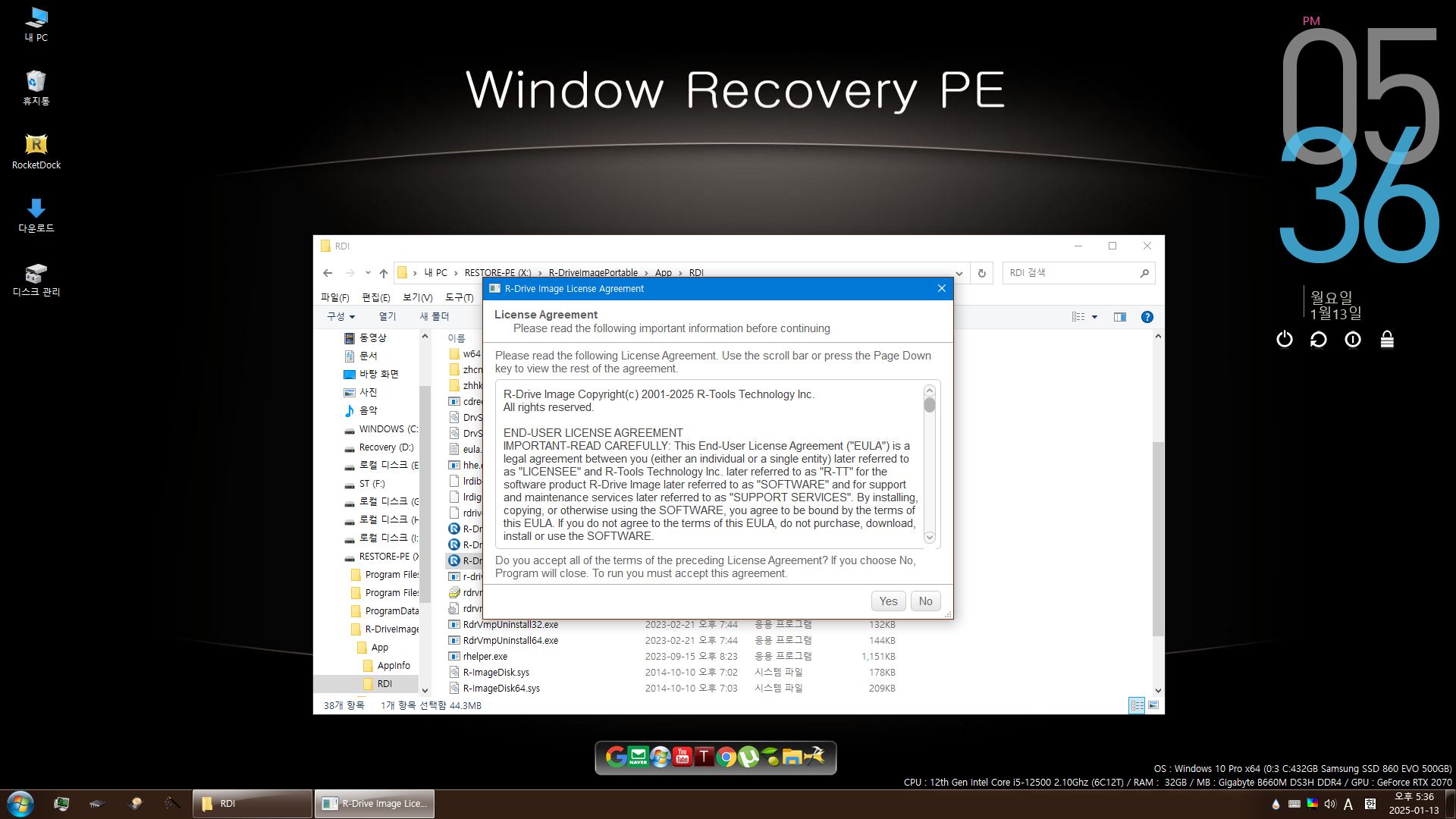Launch the pickaxe tool icon in dock

point(814,756)
